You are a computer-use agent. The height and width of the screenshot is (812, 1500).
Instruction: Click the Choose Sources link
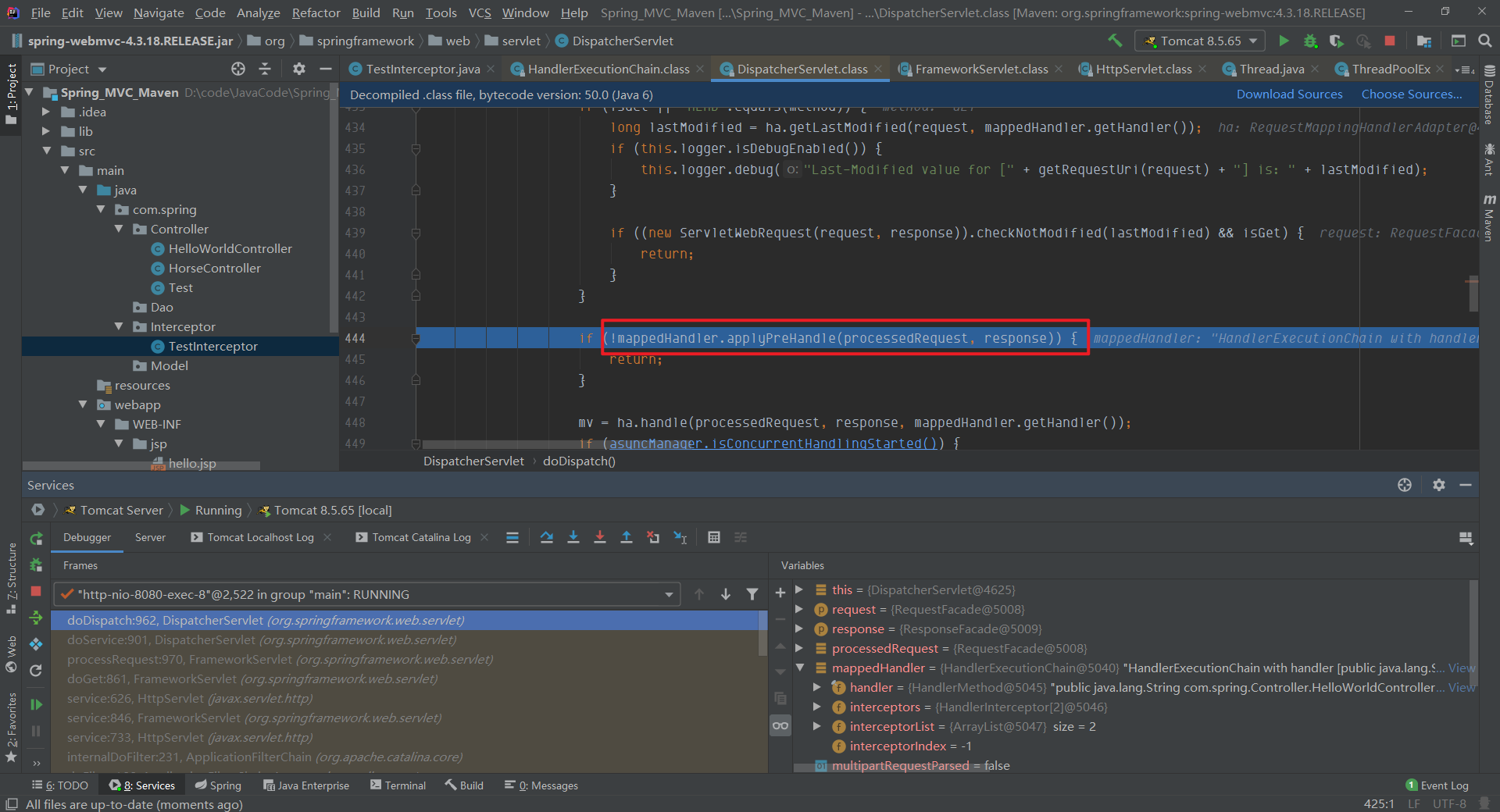click(1411, 94)
